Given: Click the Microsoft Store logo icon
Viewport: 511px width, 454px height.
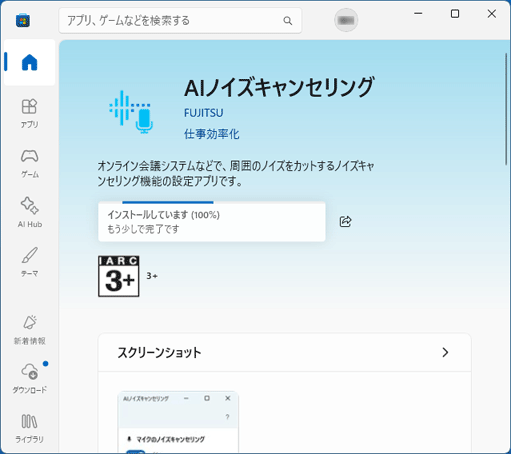Looking at the screenshot, I should pyautogui.click(x=23, y=20).
